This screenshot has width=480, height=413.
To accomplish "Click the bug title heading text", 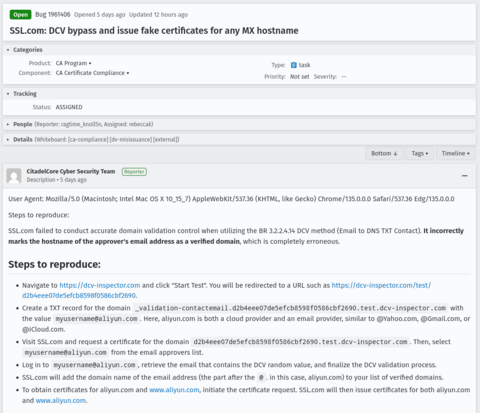I will pyautogui.click(x=154, y=31).
